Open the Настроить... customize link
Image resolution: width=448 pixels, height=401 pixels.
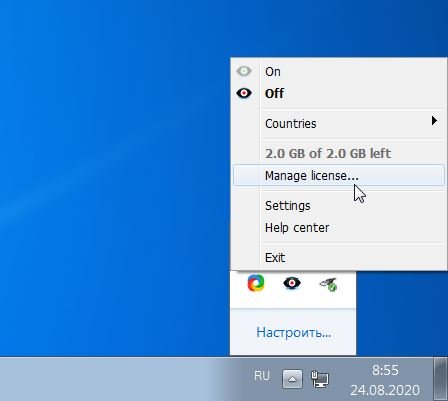click(x=294, y=332)
